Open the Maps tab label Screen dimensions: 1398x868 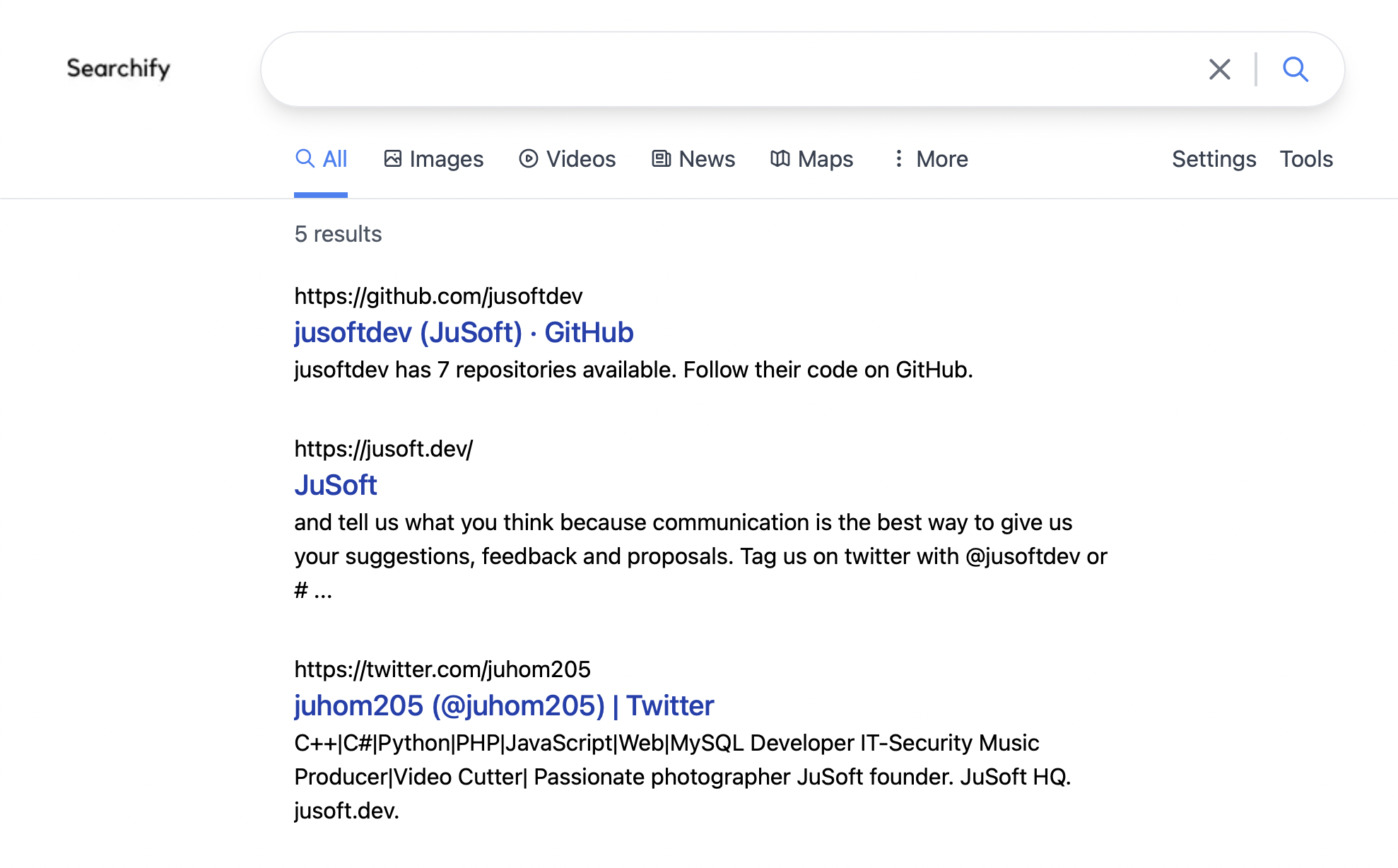825,159
